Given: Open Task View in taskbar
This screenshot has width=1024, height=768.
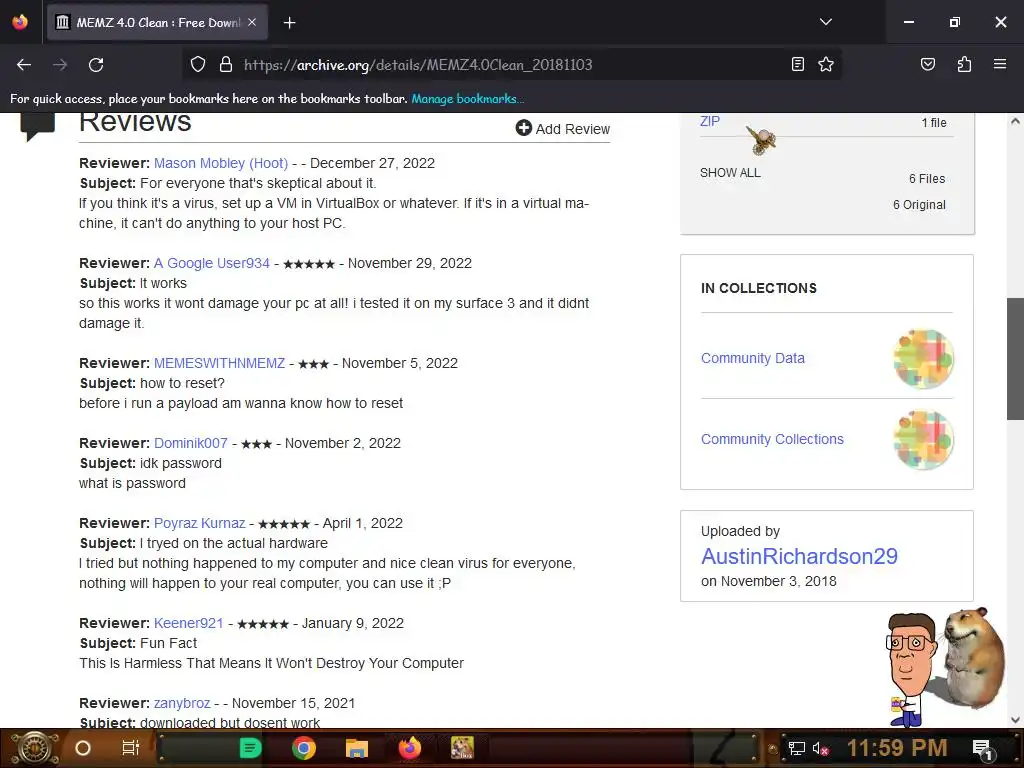Looking at the screenshot, I should pyautogui.click(x=131, y=748).
